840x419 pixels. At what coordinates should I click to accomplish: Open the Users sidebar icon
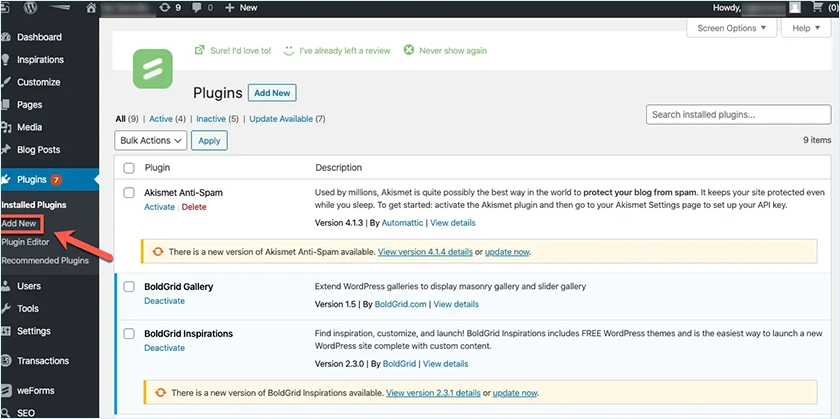(x=8, y=286)
